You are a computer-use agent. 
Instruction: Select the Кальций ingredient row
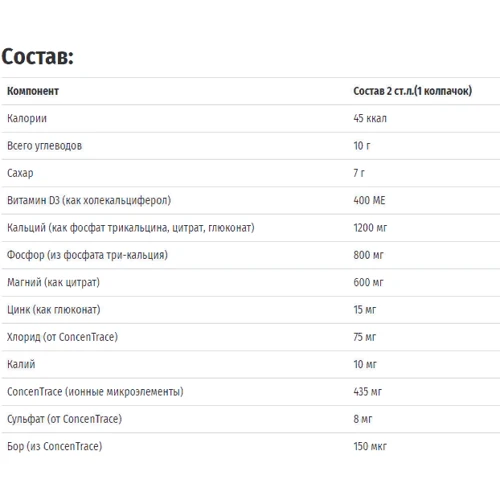tap(251, 228)
